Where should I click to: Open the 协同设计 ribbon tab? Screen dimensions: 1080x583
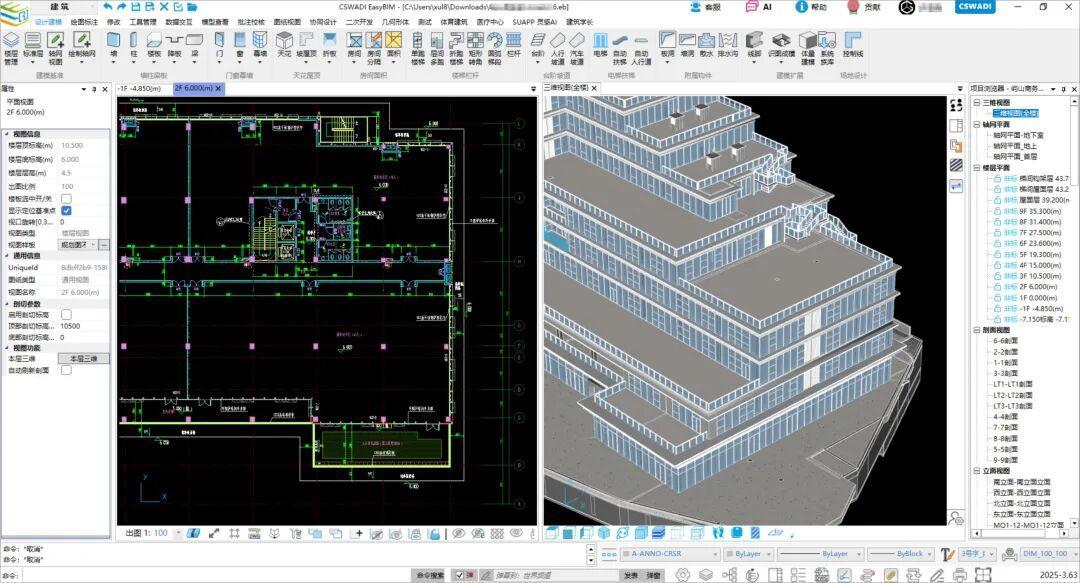(323, 22)
